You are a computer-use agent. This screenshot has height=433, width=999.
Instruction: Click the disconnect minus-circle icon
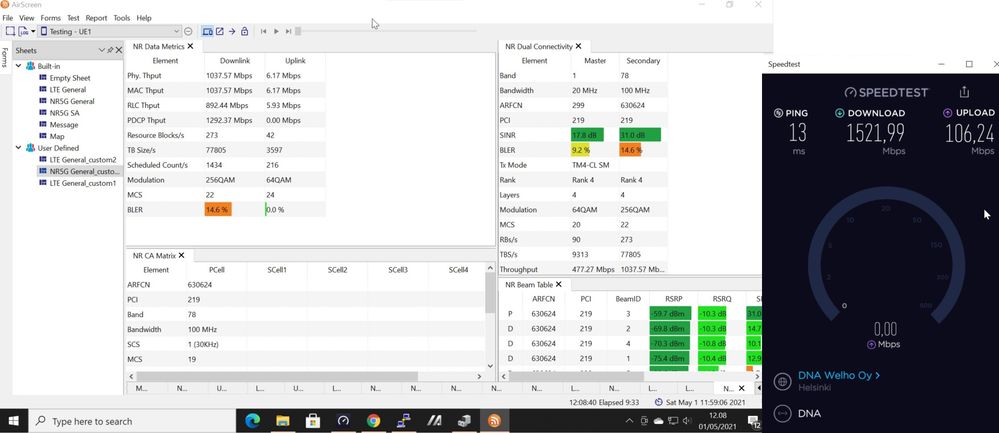point(188,31)
